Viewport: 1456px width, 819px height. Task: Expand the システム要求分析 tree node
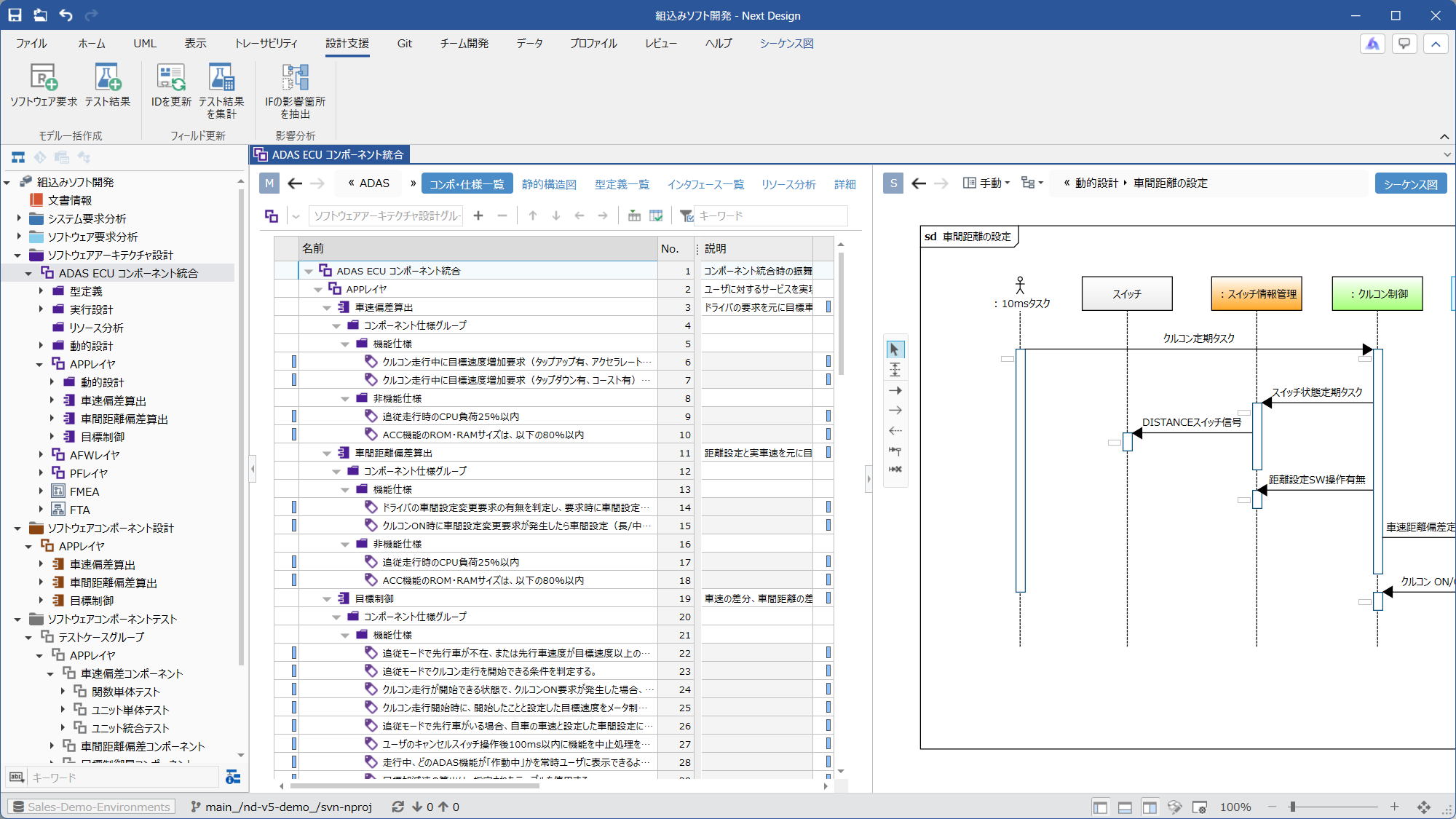tap(20, 218)
